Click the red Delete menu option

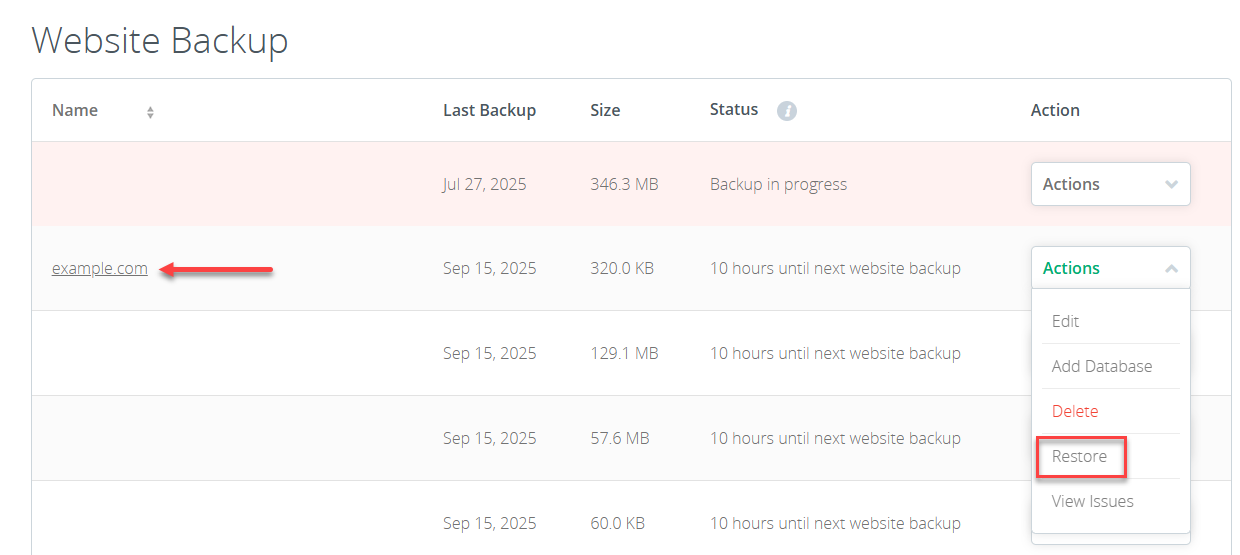(1074, 411)
